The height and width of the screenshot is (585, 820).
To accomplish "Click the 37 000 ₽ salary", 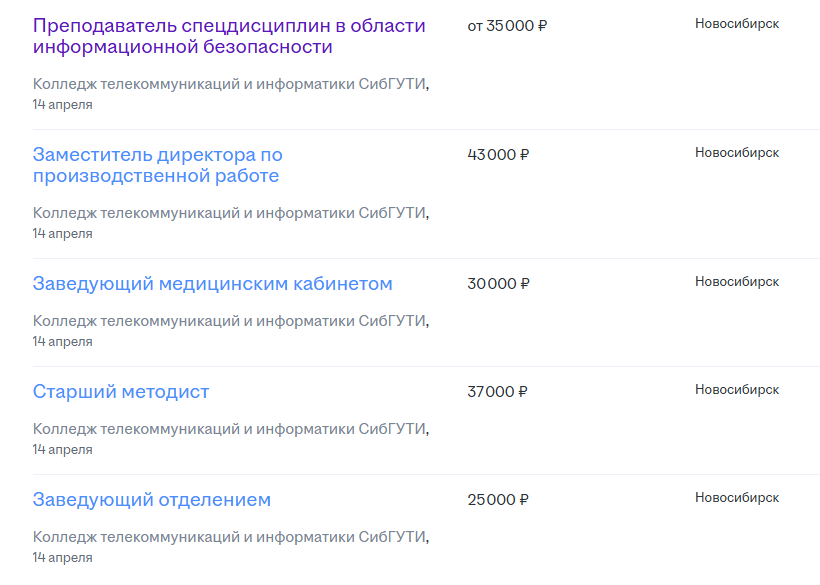I will (x=497, y=392).
